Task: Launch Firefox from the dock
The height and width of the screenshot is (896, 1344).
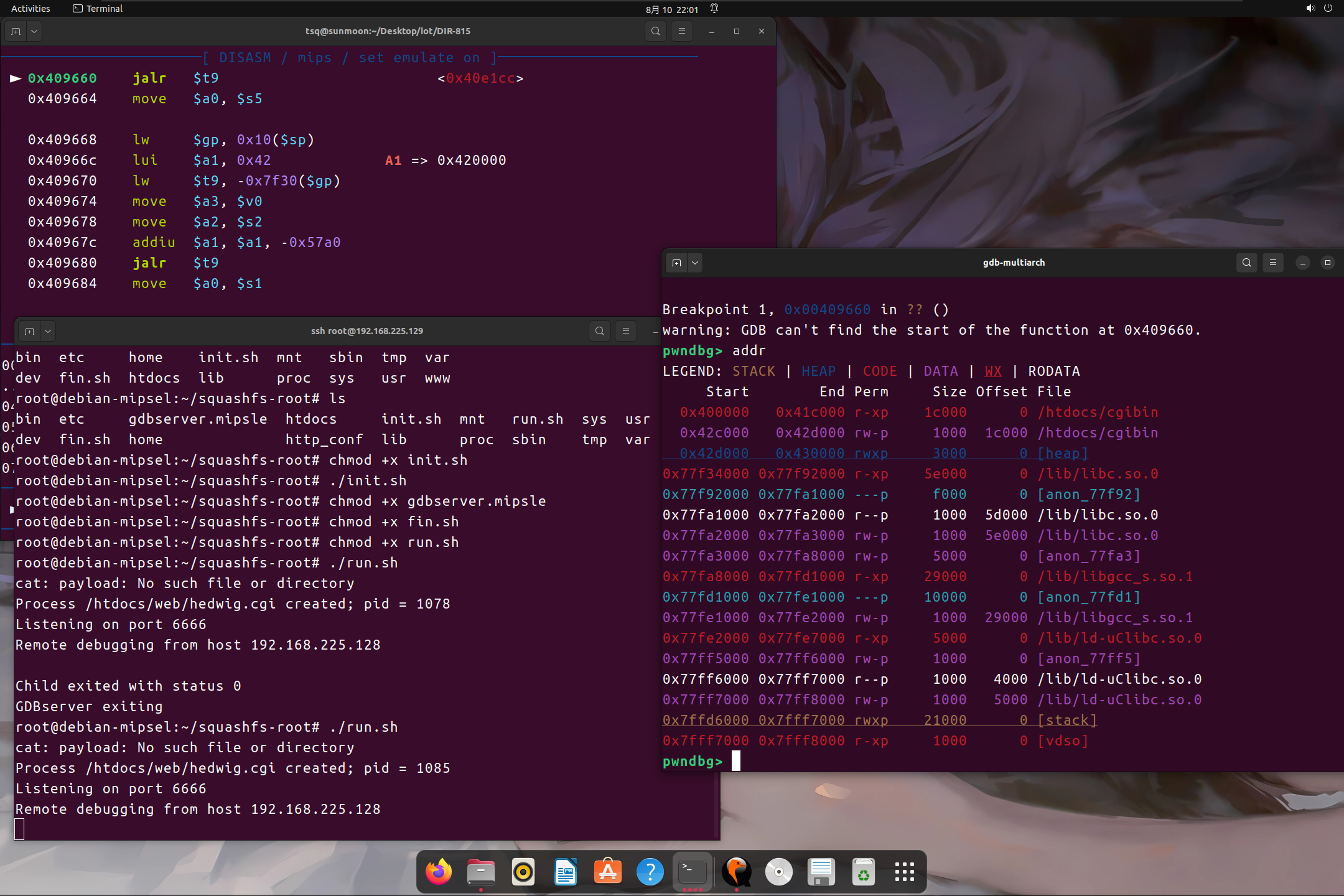Action: 439,872
